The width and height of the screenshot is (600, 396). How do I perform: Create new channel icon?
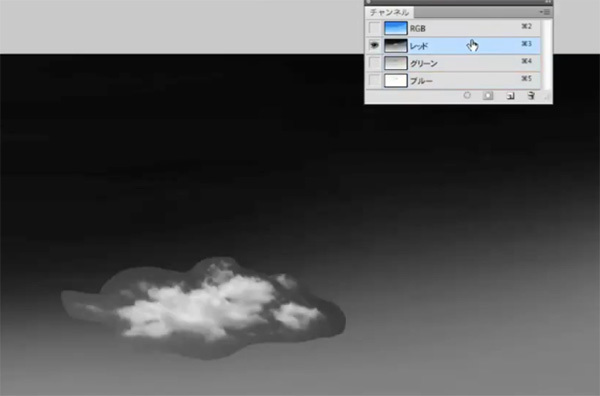coord(510,96)
